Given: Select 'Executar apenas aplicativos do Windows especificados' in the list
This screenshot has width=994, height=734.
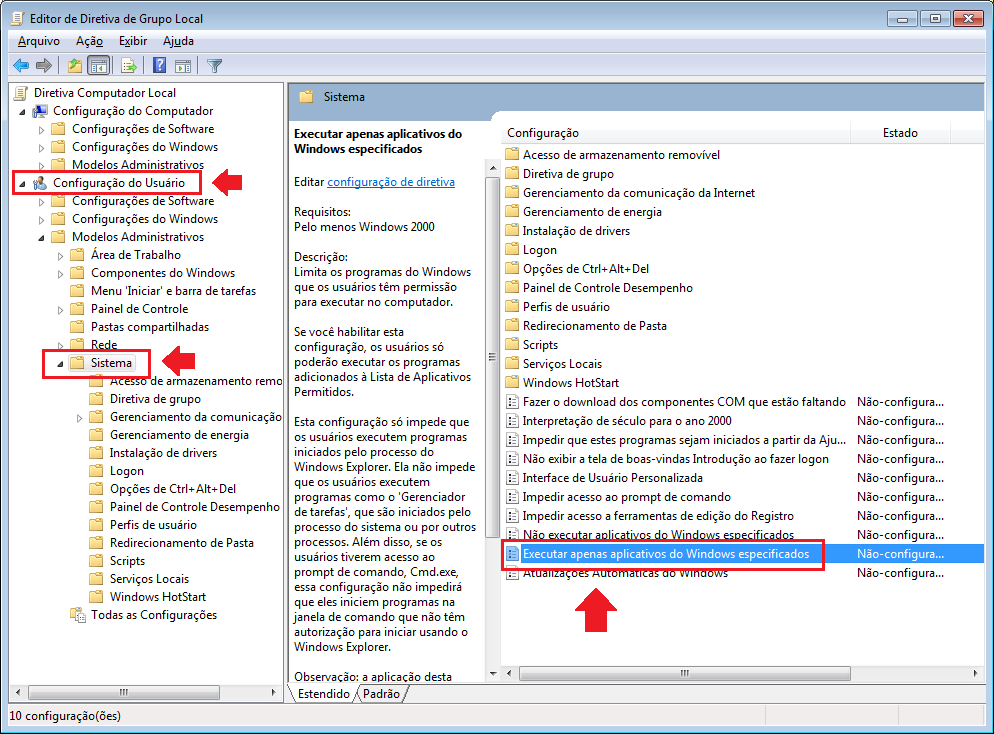Looking at the screenshot, I should click(666, 554).
